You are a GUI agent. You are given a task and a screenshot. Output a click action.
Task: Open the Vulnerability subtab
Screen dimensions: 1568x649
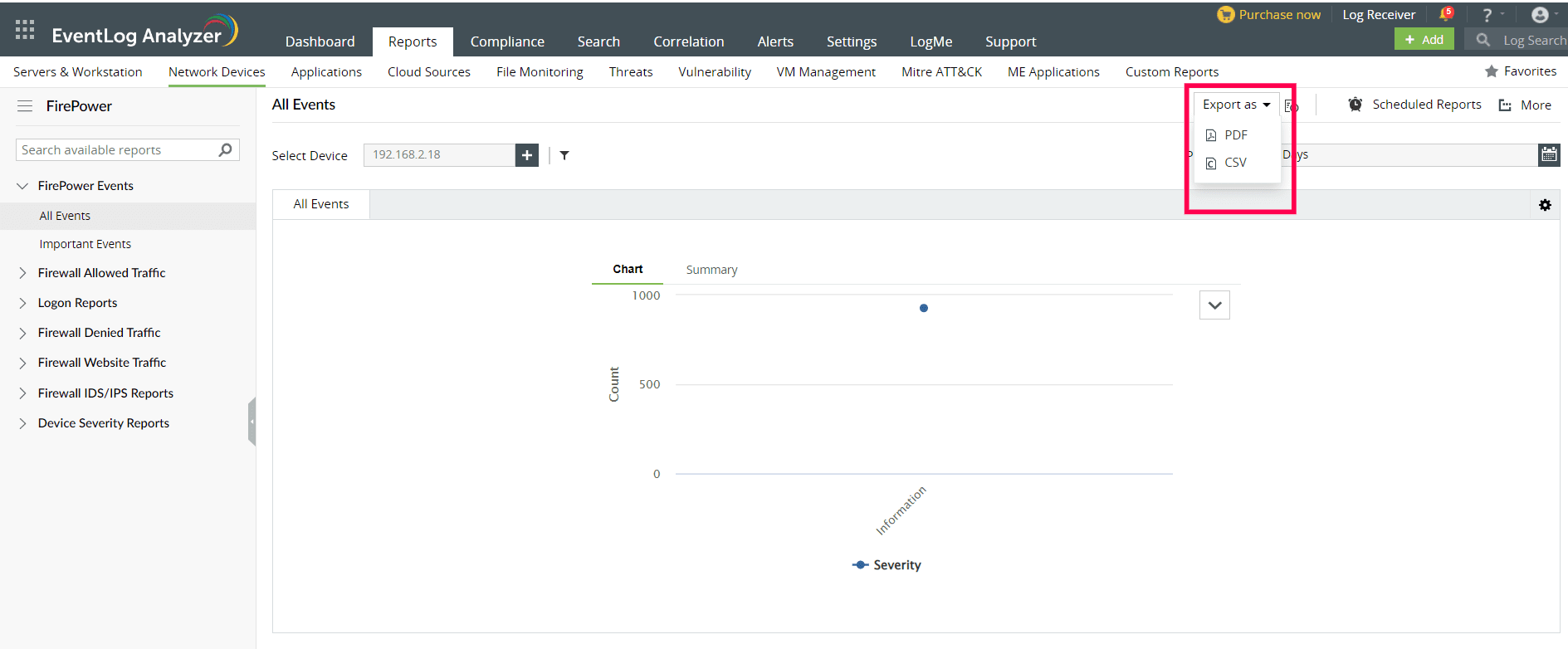(715, 72)
